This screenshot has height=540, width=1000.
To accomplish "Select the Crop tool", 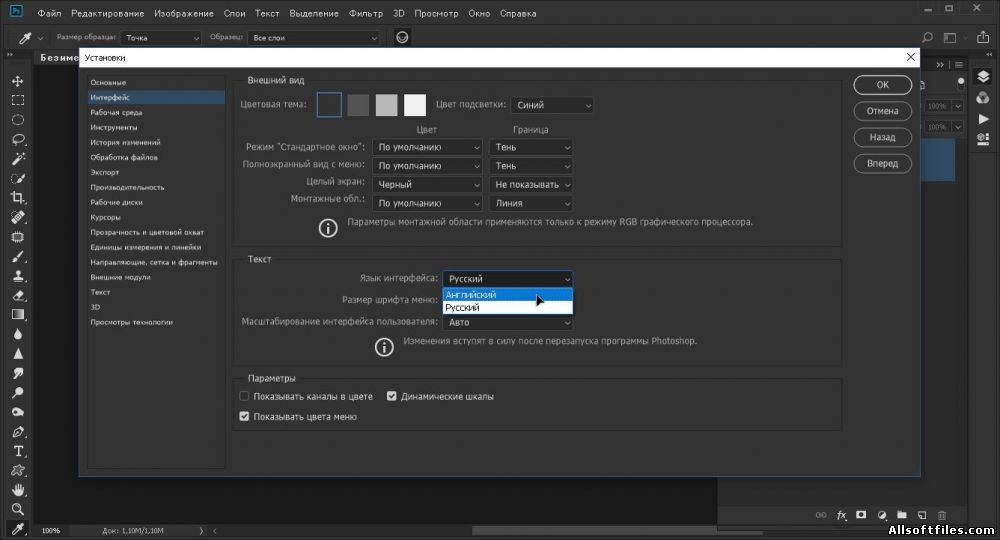I will [18, 198].
